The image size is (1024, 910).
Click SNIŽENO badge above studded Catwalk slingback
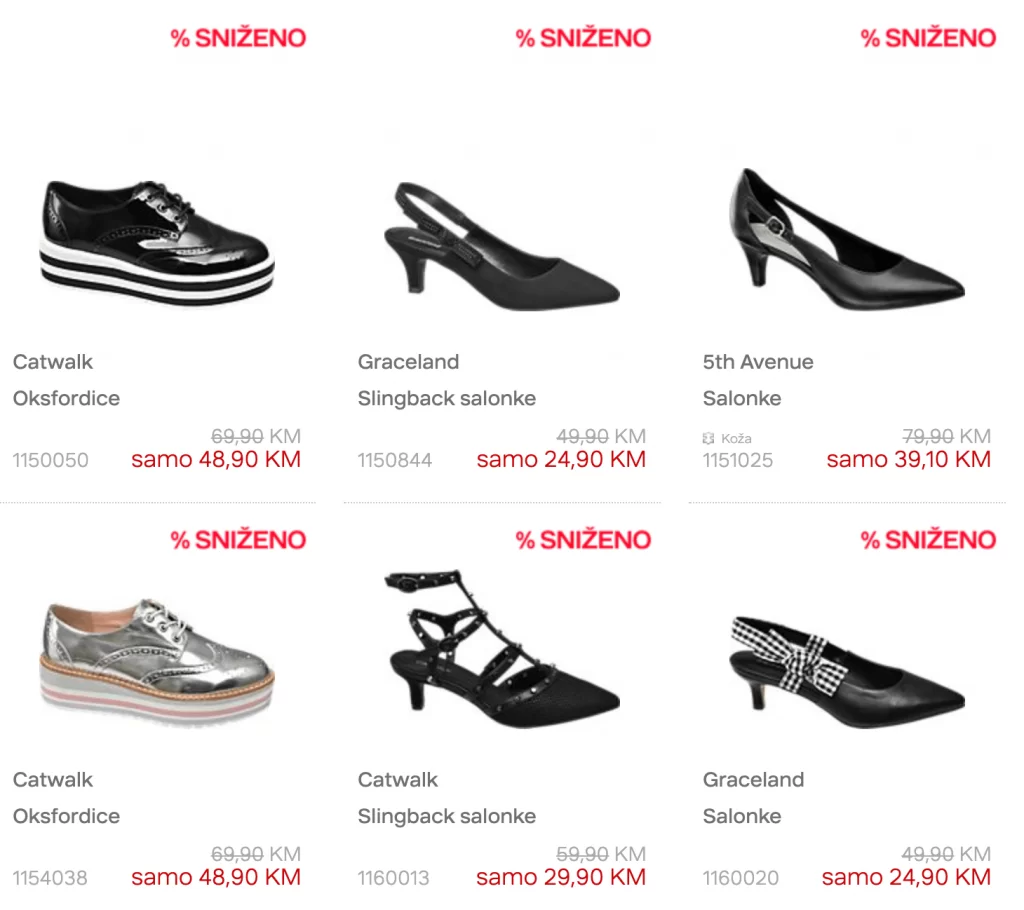click(583, 540)
